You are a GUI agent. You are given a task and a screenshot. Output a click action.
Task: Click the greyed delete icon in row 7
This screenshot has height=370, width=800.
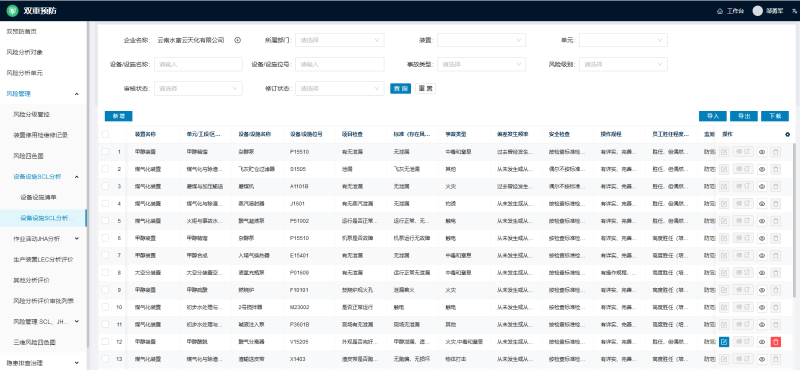(776, 256)
